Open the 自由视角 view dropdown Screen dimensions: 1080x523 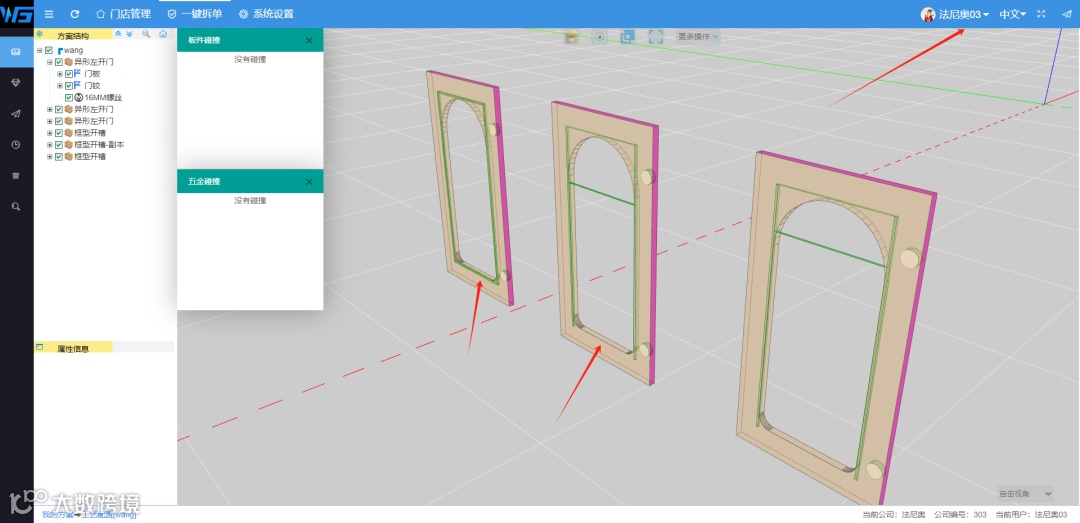(x=1025, y=493)
